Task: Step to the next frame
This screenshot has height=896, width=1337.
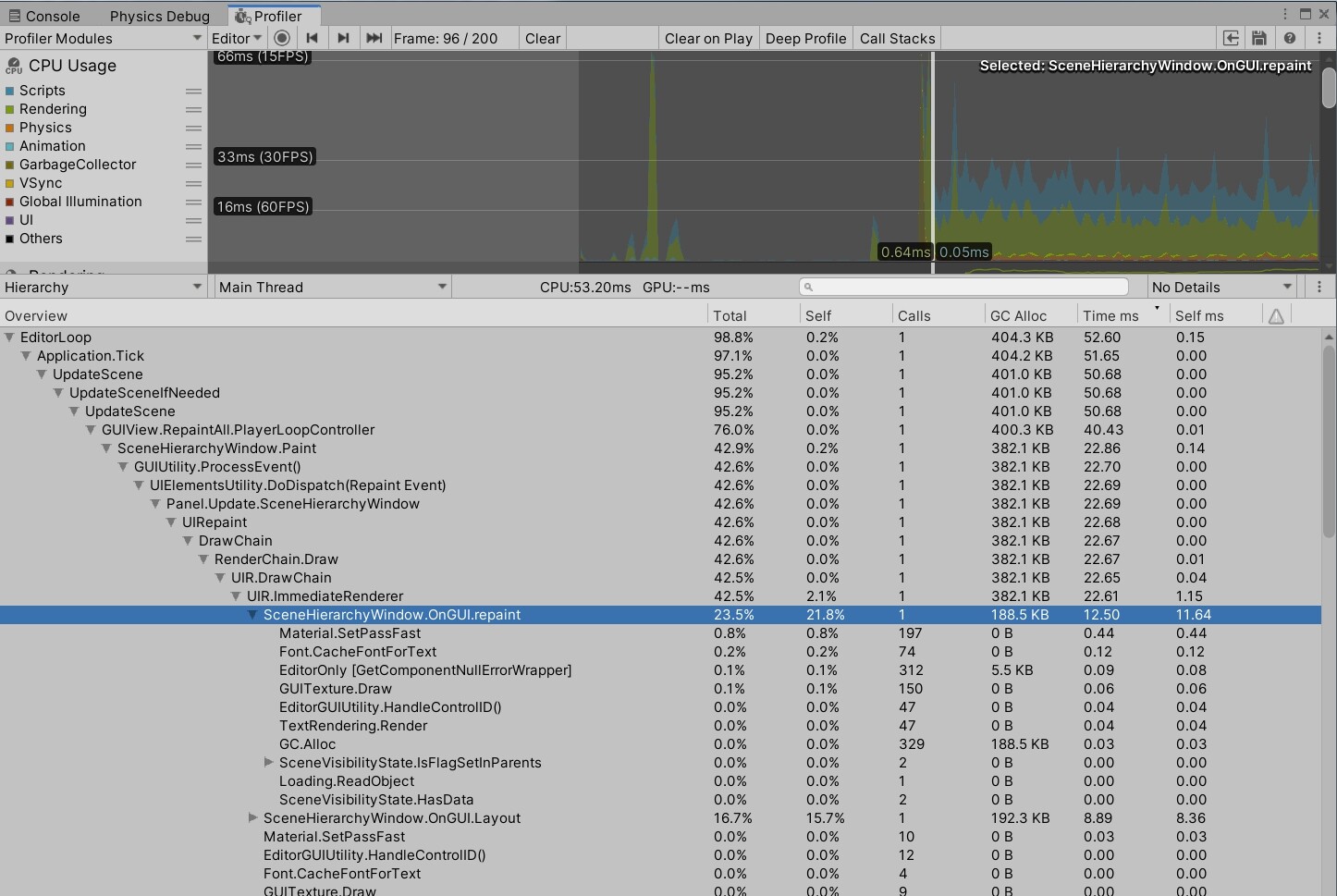Action: 343,38
